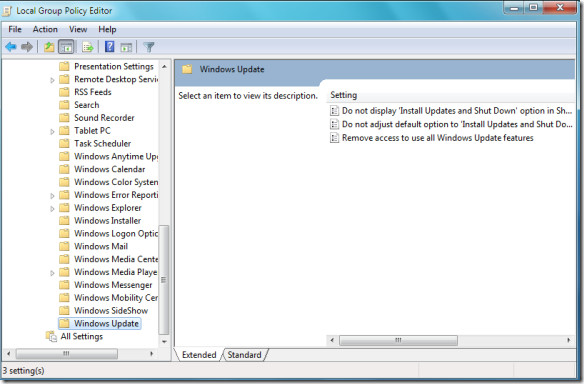Expand the Windows Media Player node
This screenshot has width=584, height=384.
(52, 273)
